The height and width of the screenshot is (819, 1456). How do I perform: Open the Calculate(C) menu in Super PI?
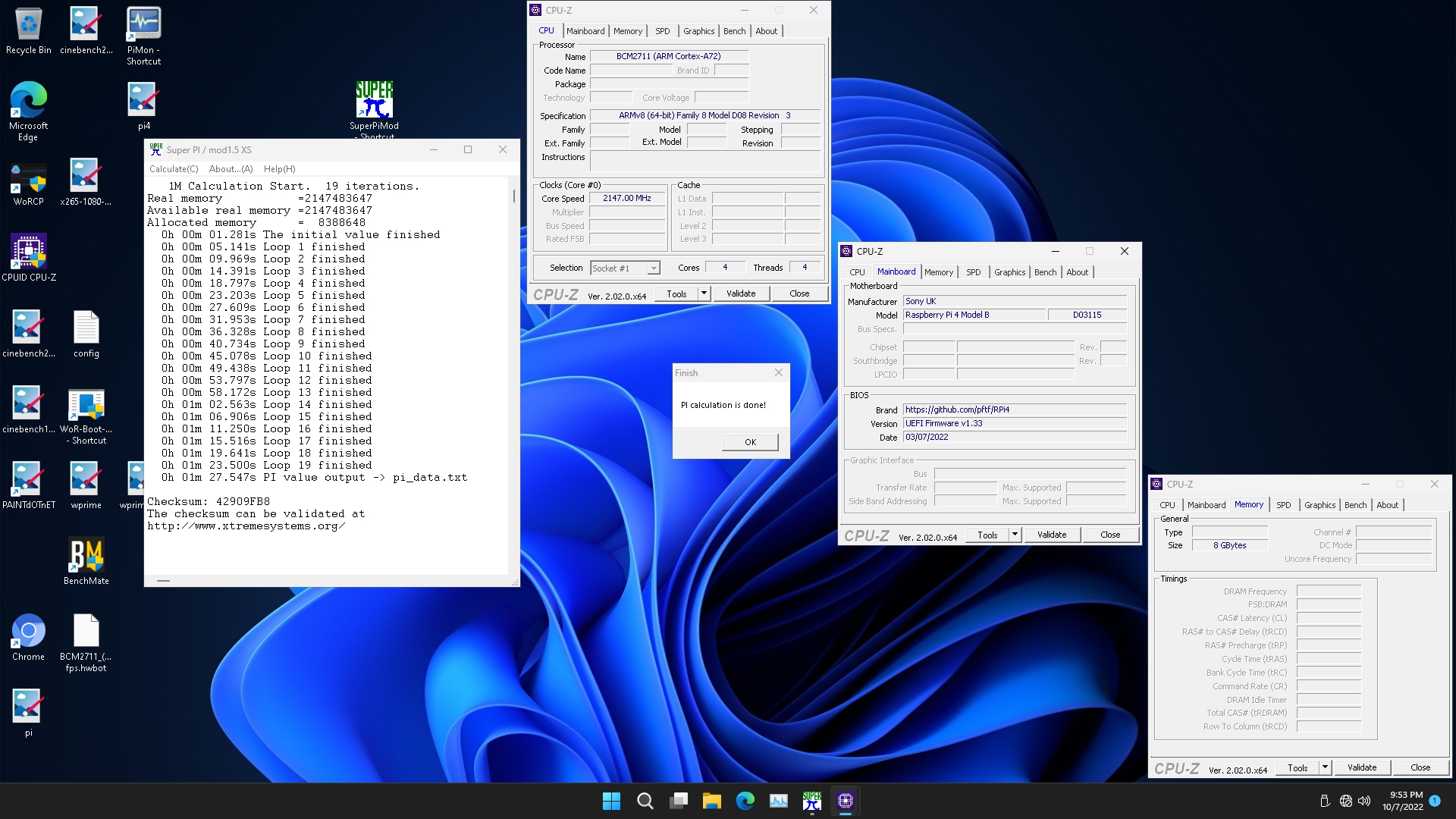(174, 169)
